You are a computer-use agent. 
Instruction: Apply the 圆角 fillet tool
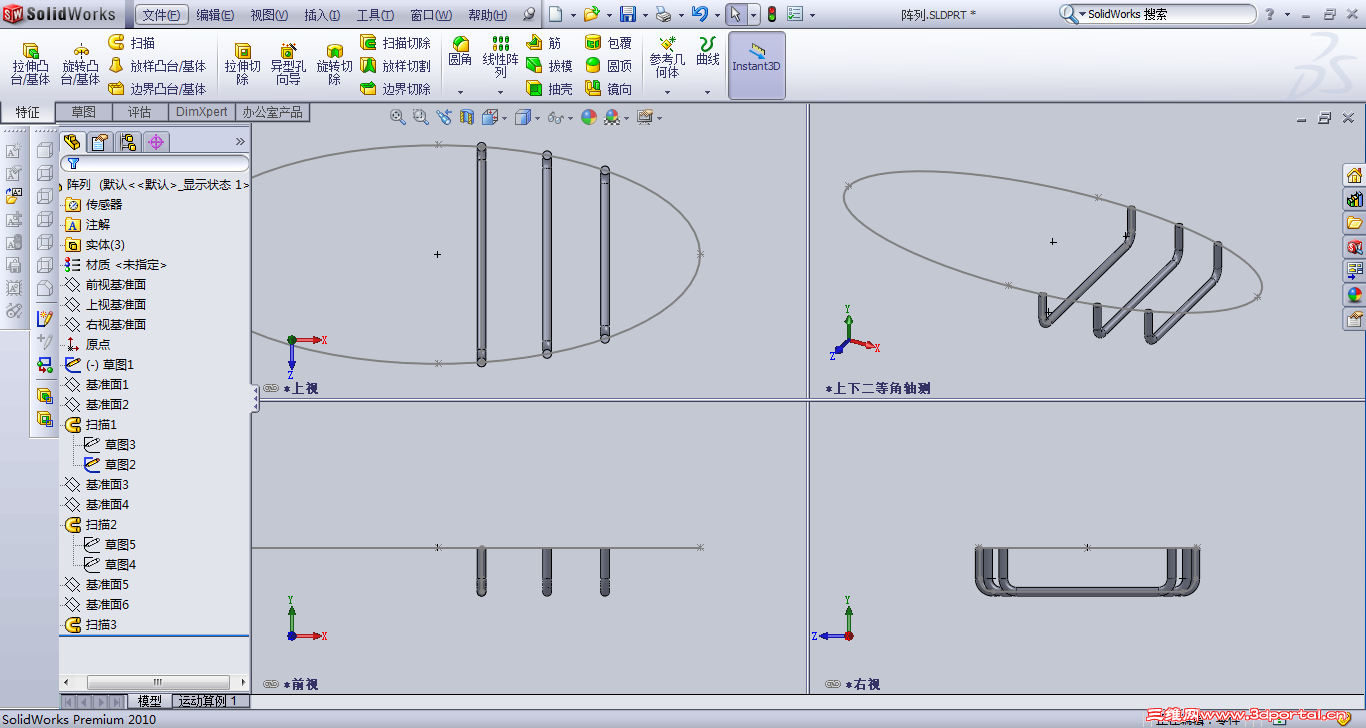pyautogui.click(x=460, y=52)
